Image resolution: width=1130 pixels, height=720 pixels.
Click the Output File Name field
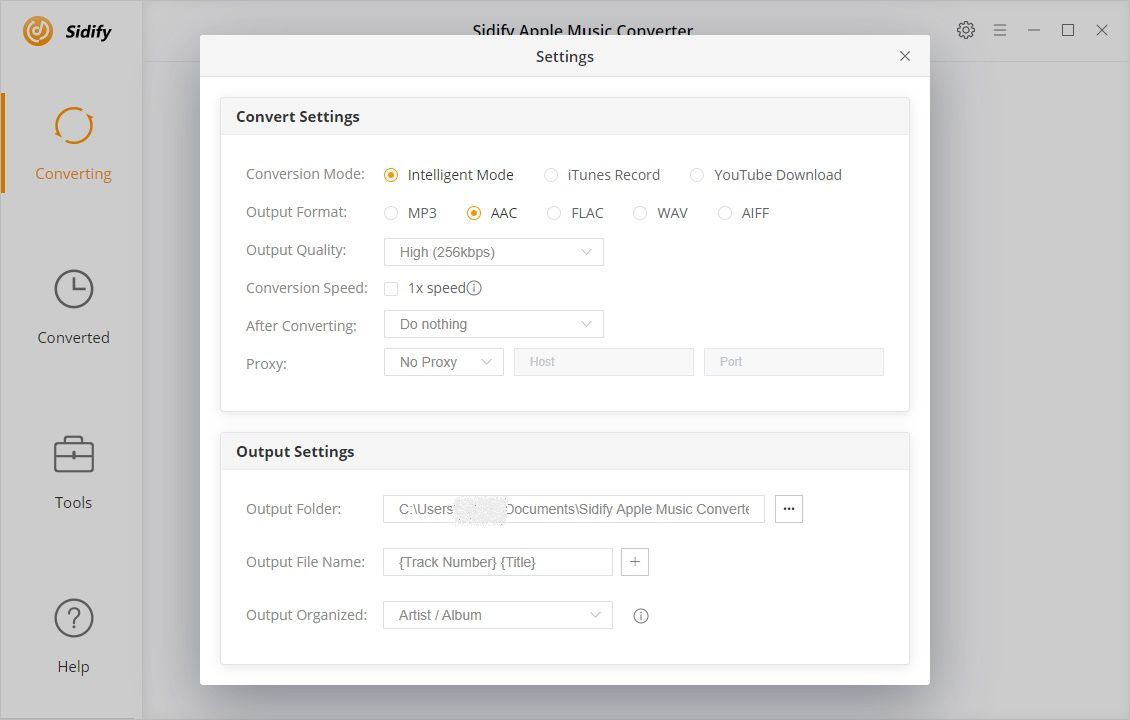pyautogui.click(x=498, y=562)
